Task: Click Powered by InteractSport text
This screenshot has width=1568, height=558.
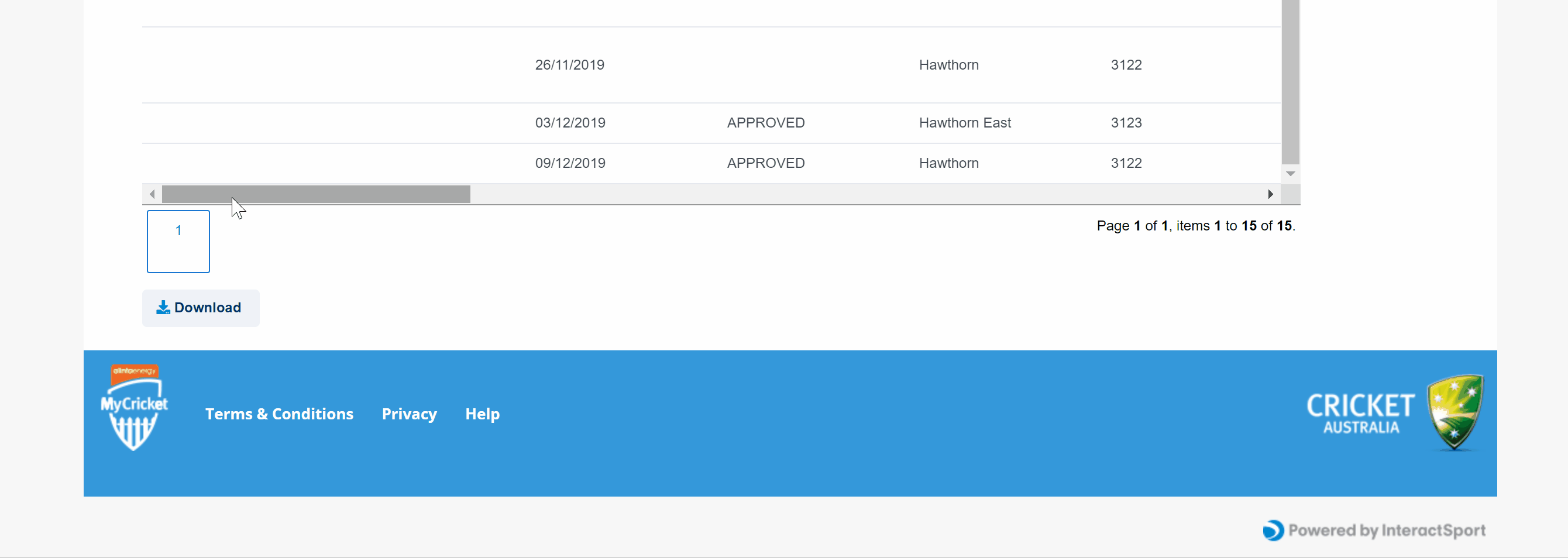Action: point(1387,531)
